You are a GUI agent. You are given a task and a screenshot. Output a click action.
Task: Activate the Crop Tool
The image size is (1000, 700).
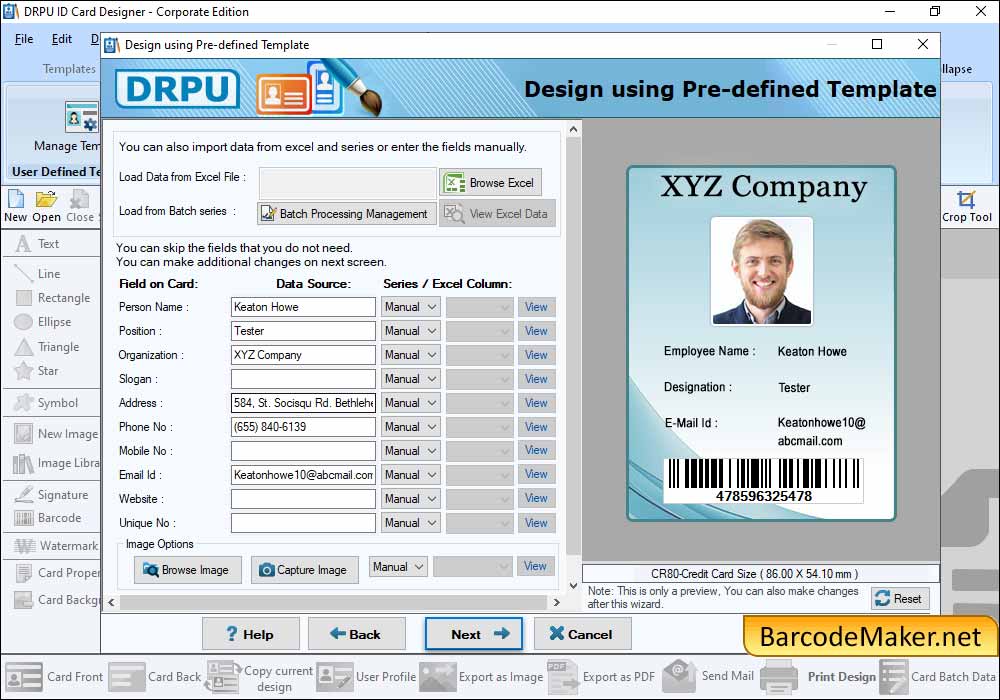[967, 207]
